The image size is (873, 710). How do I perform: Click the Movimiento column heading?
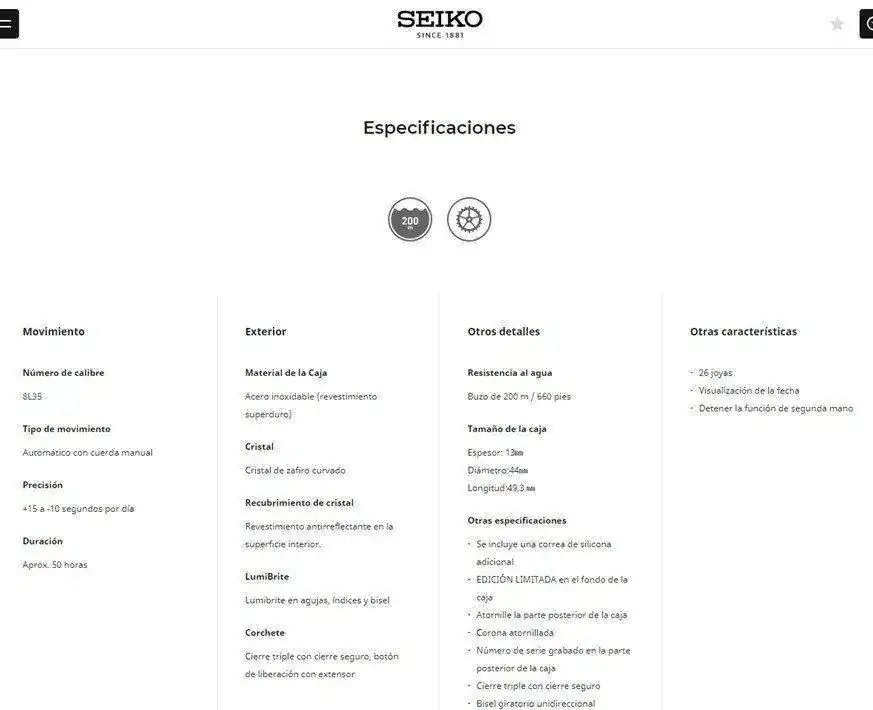coord(53,331)
